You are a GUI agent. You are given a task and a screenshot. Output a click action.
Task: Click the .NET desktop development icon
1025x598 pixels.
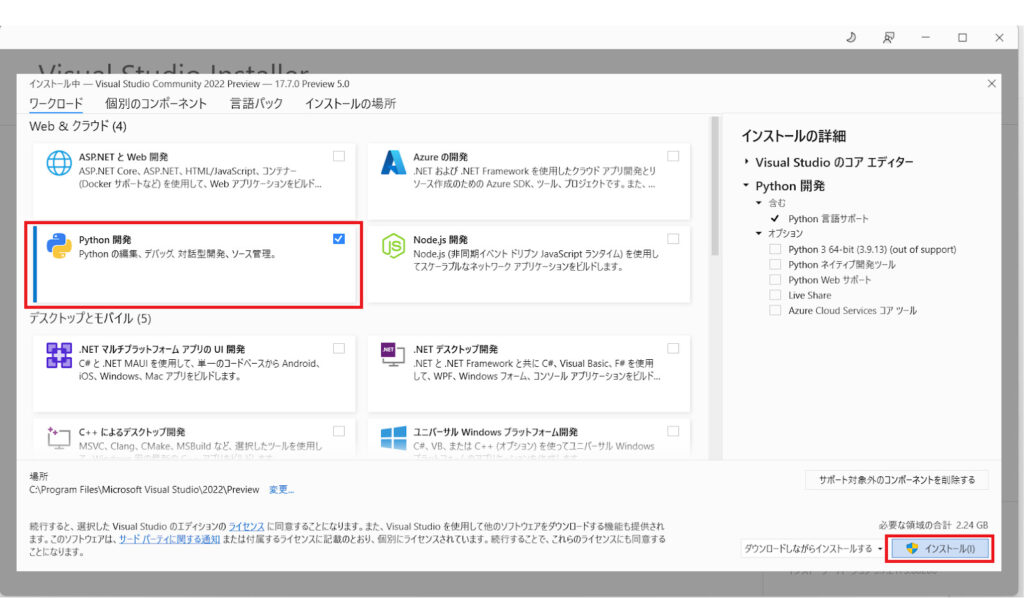point(393,355)
